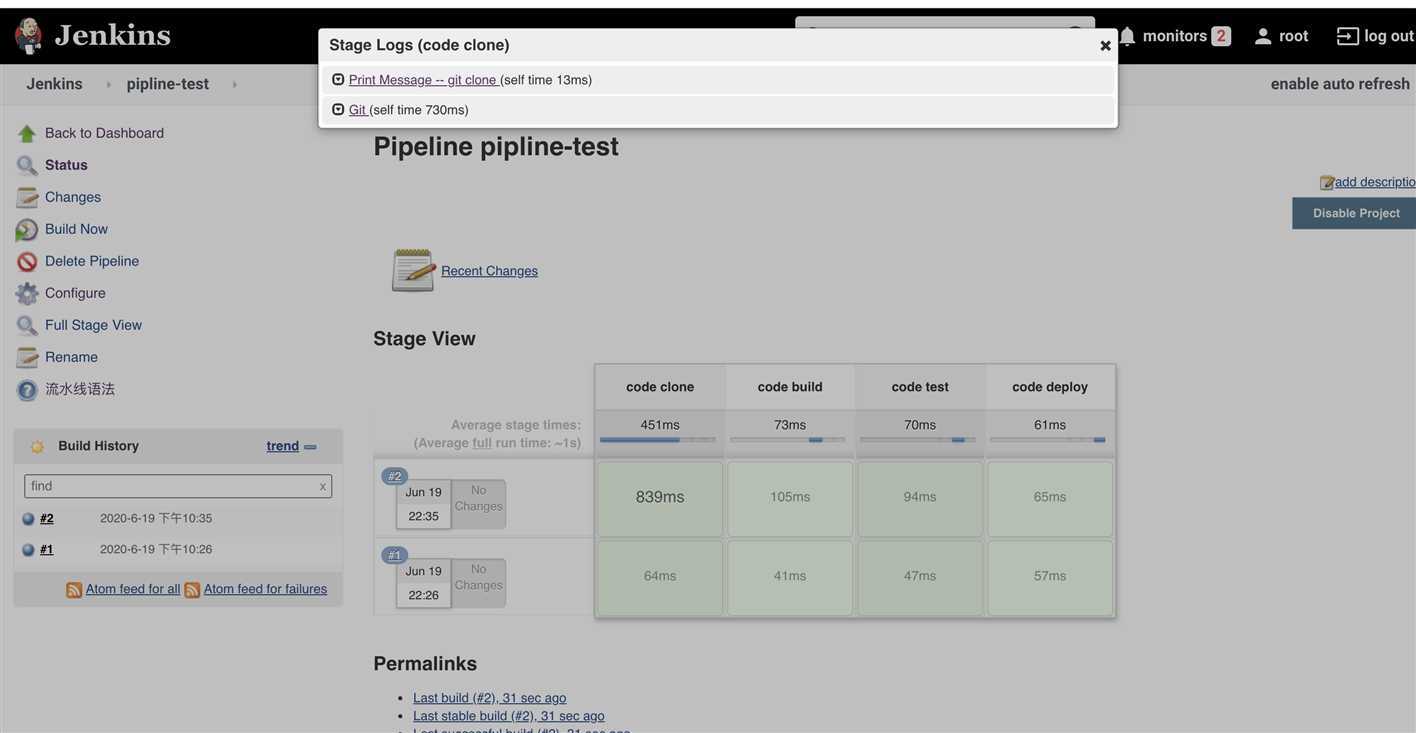Screen dimensions: 1416x733
Task: Click the #1 build badge in Stage View
Action: click(x=395, y=555)
